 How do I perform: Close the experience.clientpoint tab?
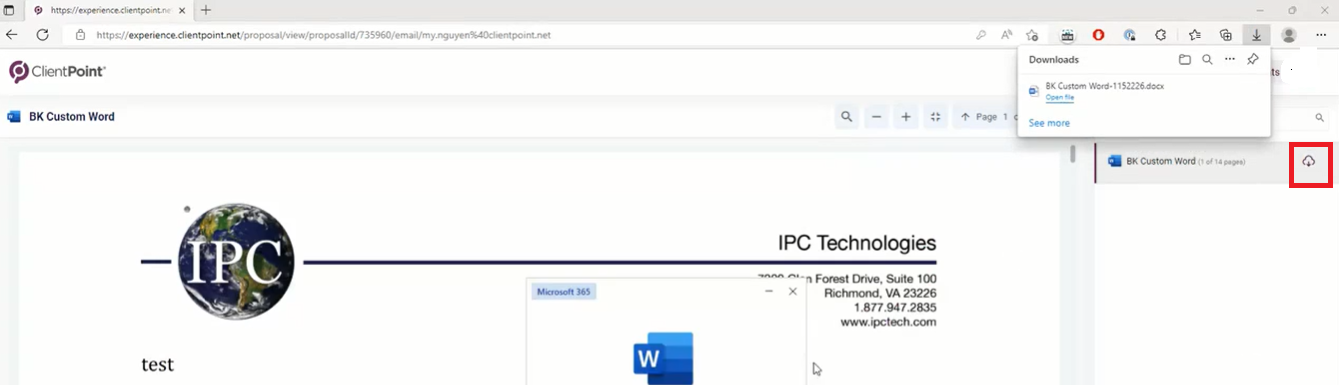point(181,10)
